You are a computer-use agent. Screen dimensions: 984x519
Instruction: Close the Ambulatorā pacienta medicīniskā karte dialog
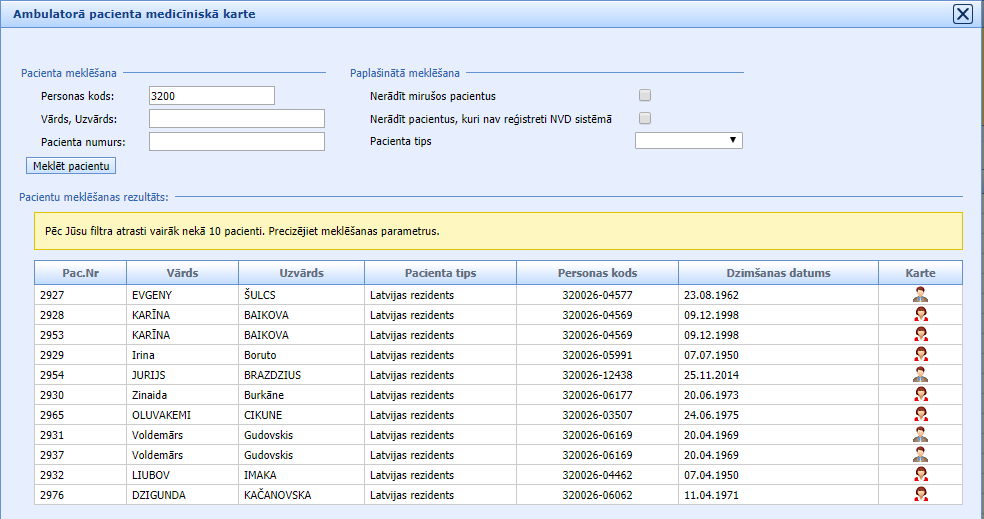pos(962,14)
